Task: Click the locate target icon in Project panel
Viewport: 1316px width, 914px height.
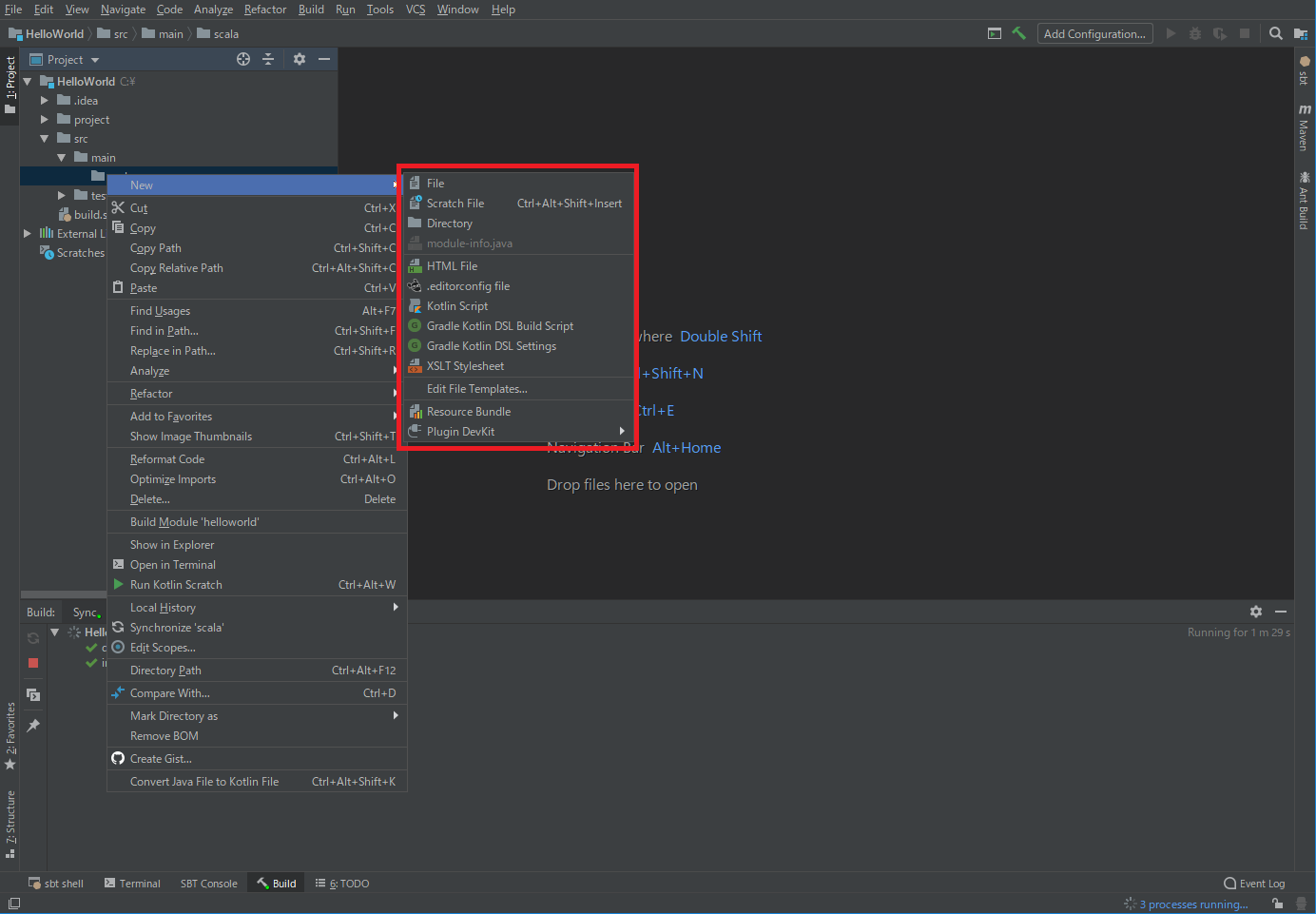Action: coord(243,59)
